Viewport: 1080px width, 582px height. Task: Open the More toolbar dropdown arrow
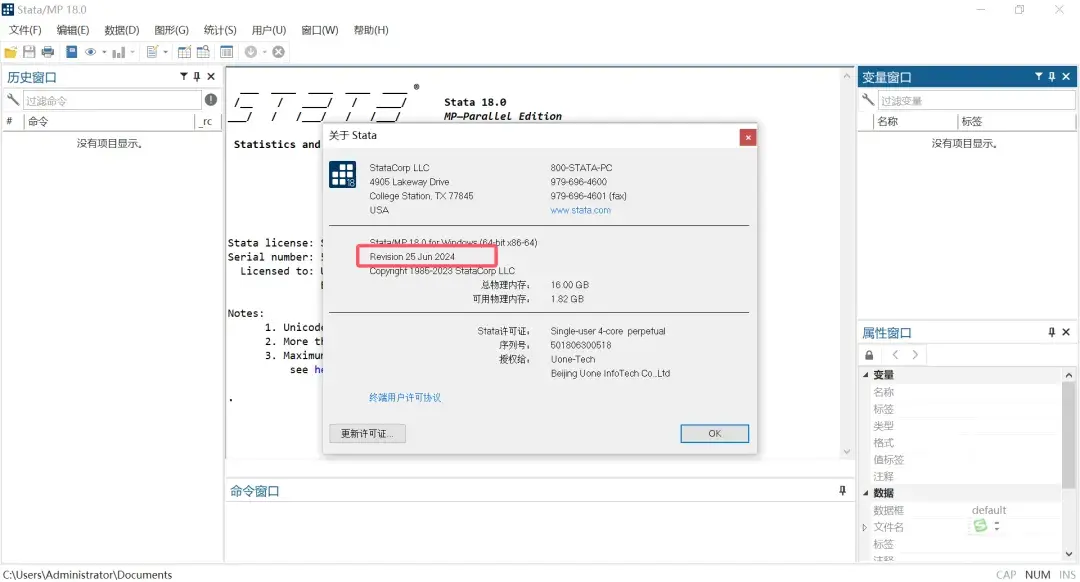(x=264, y=52)
